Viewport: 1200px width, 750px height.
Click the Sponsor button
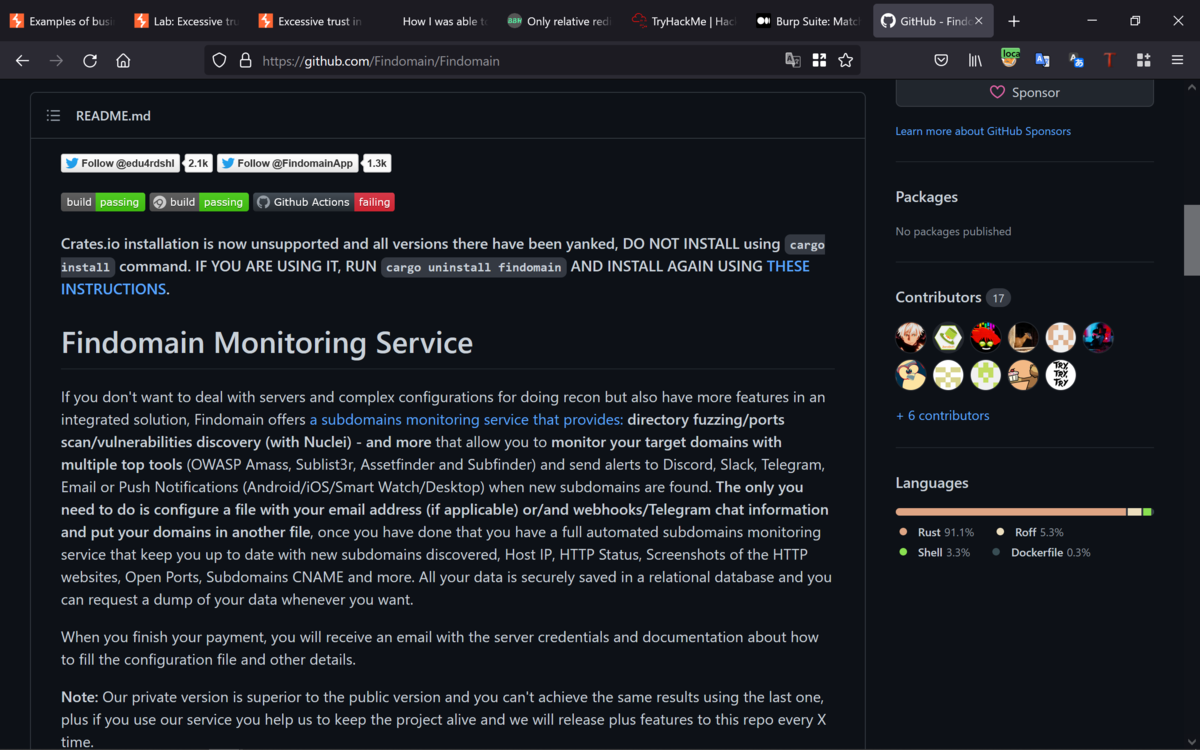click(x=1024, y=92)
